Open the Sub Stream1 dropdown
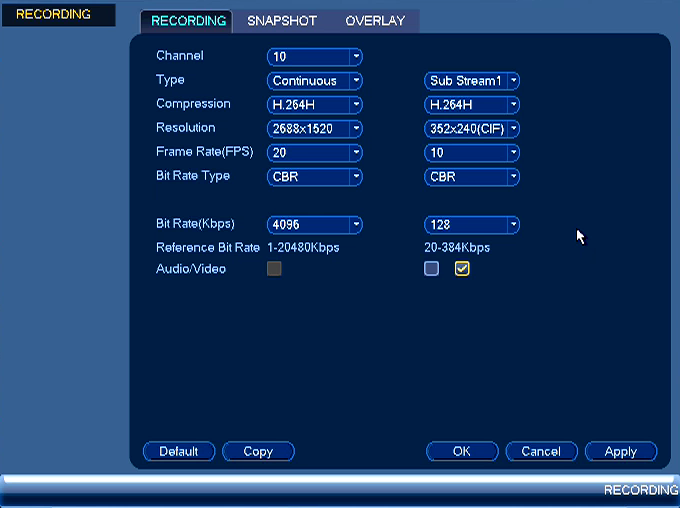 [x=472, y=81]
